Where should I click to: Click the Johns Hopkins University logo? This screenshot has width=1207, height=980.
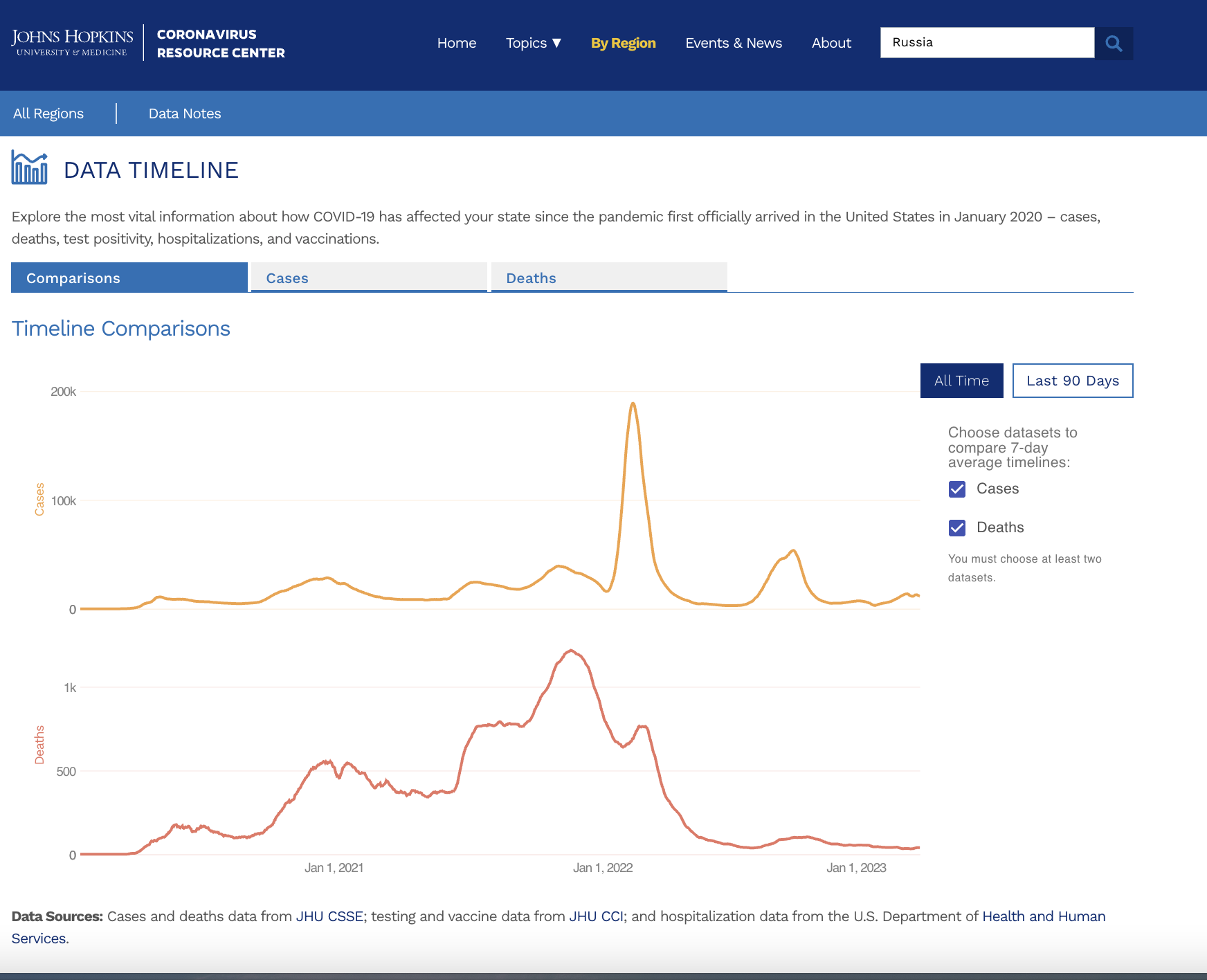coord(73,42)
